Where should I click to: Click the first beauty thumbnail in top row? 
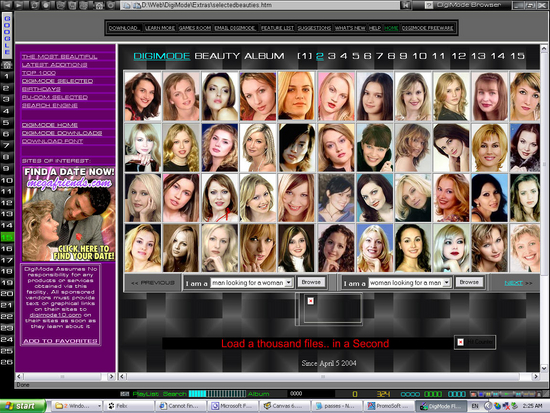[143, 96]
